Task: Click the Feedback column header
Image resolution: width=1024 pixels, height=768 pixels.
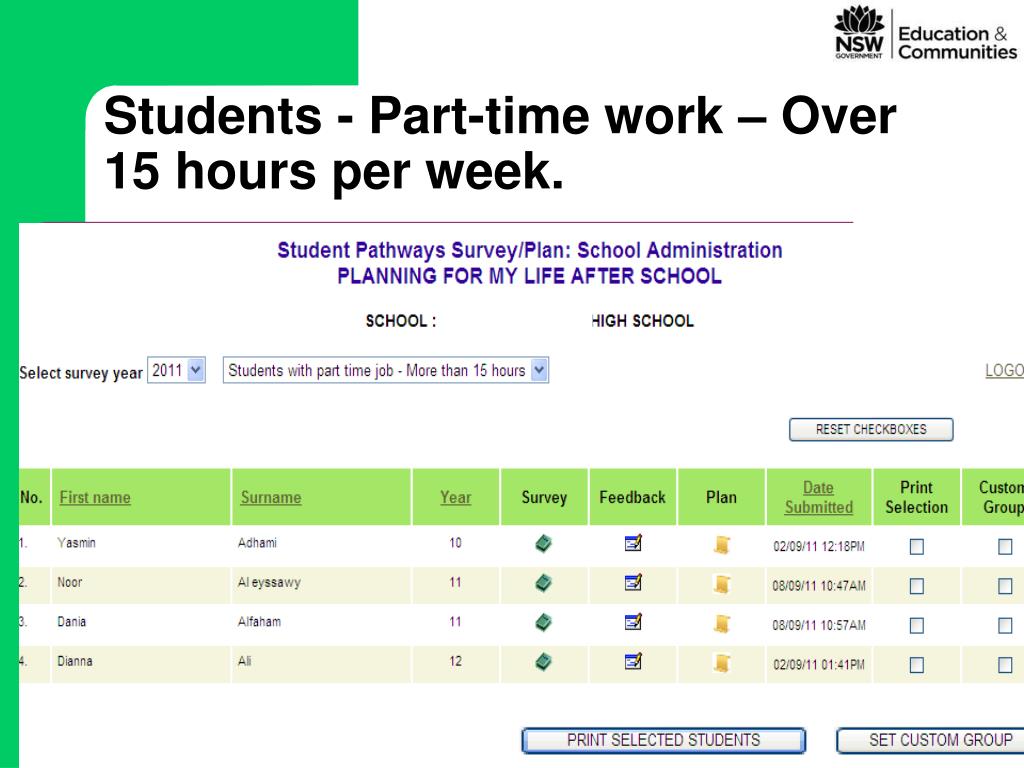Action: coord(632,498)
